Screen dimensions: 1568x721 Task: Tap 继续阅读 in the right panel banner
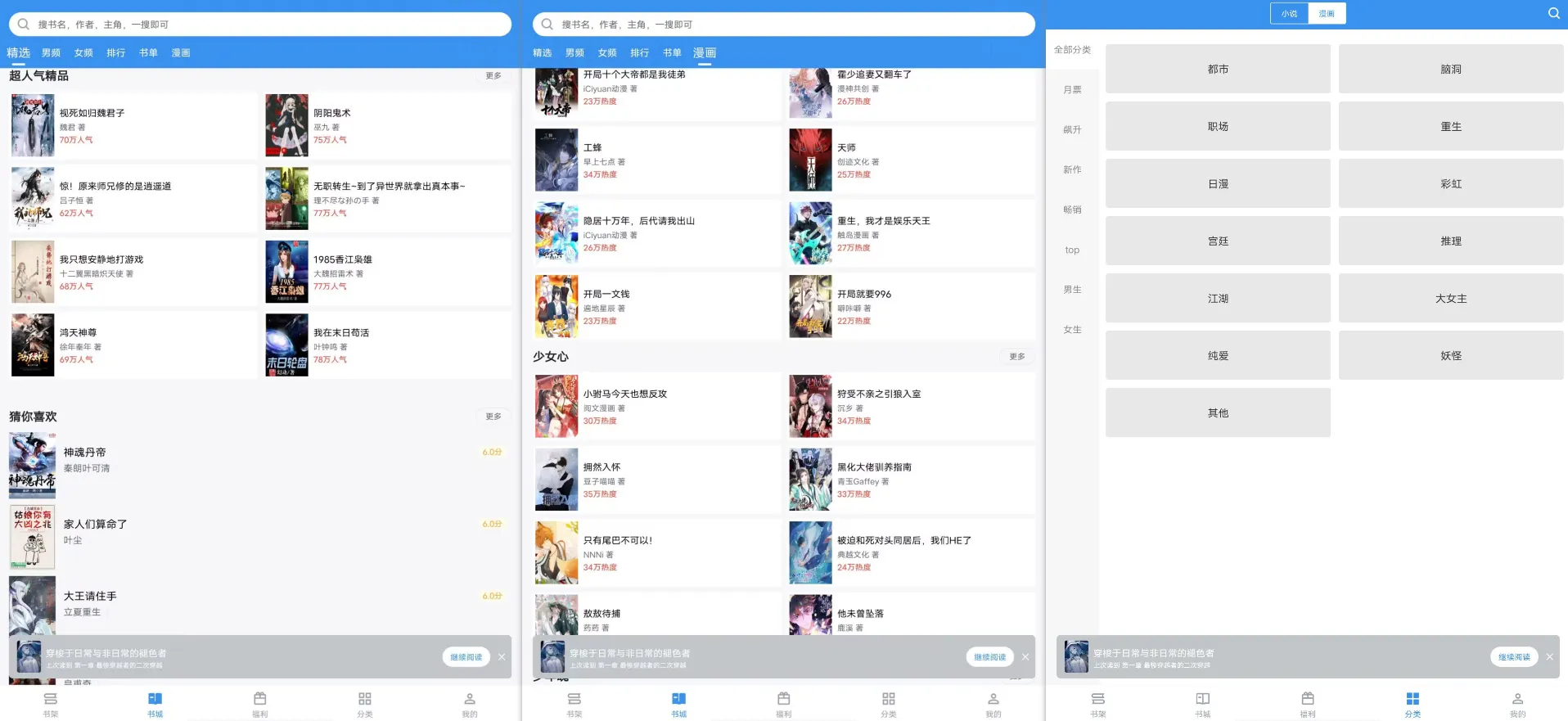(1514, 657)
